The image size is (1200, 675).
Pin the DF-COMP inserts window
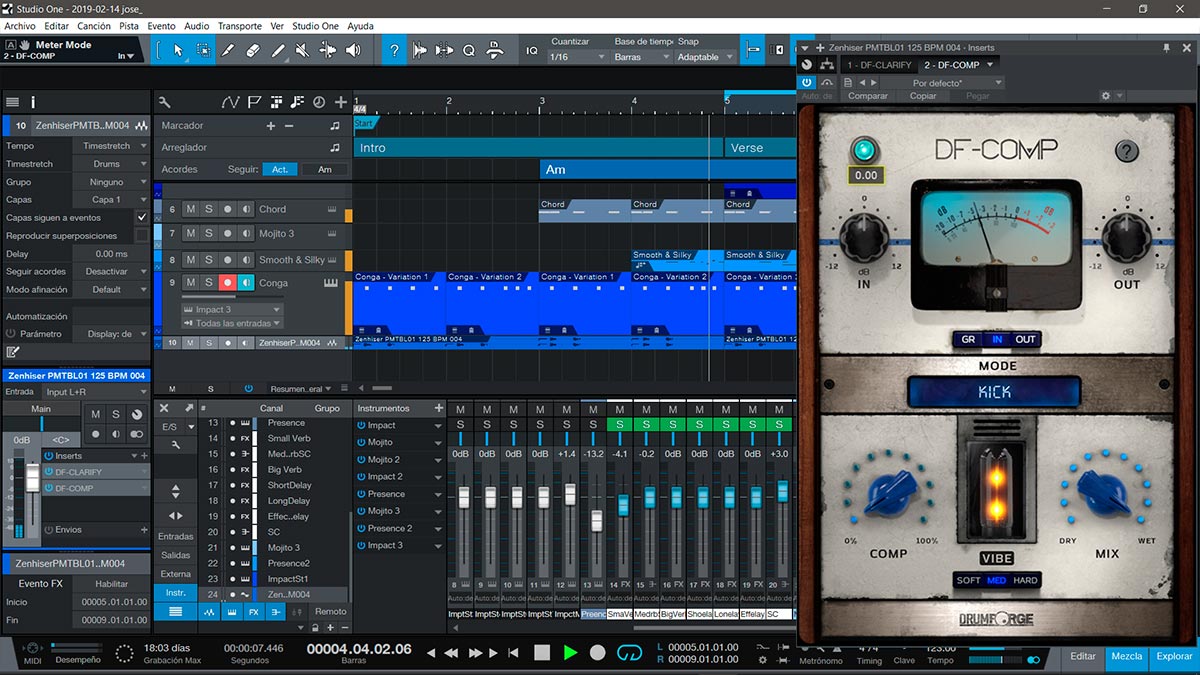point(1166,47)
